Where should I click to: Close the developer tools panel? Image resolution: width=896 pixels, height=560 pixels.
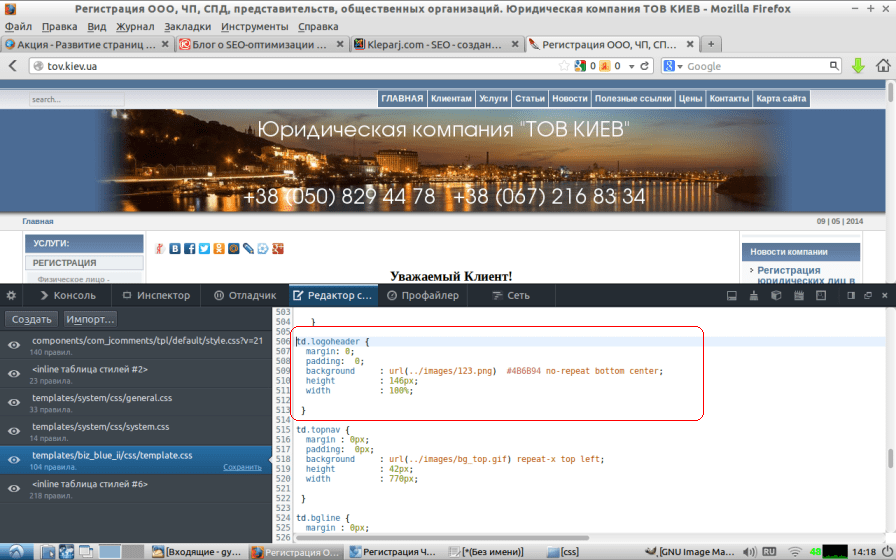885,295
